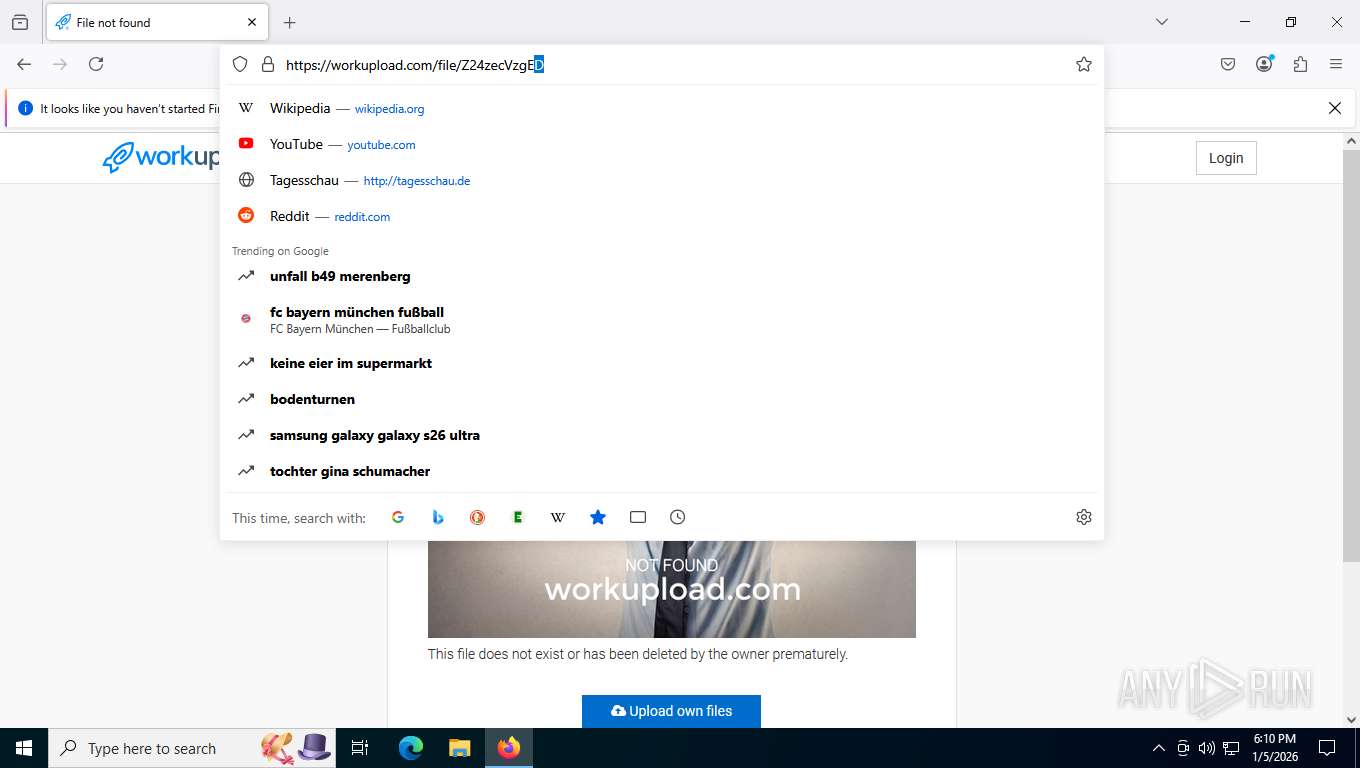Screen dimensions: 1360x768
Task: Search this time with Google icon
Action: tap(398, 517)
